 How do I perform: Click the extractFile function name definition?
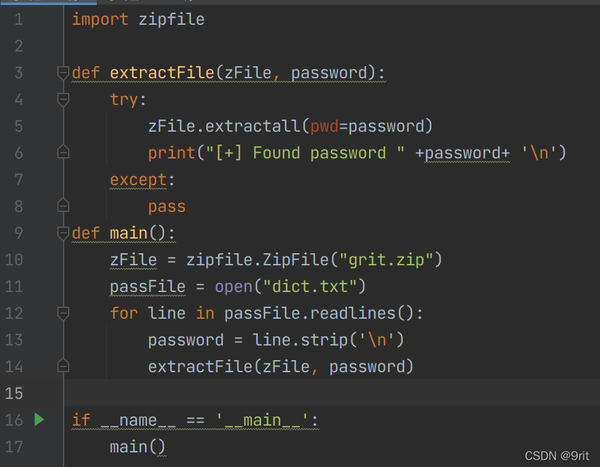[162, 73]
